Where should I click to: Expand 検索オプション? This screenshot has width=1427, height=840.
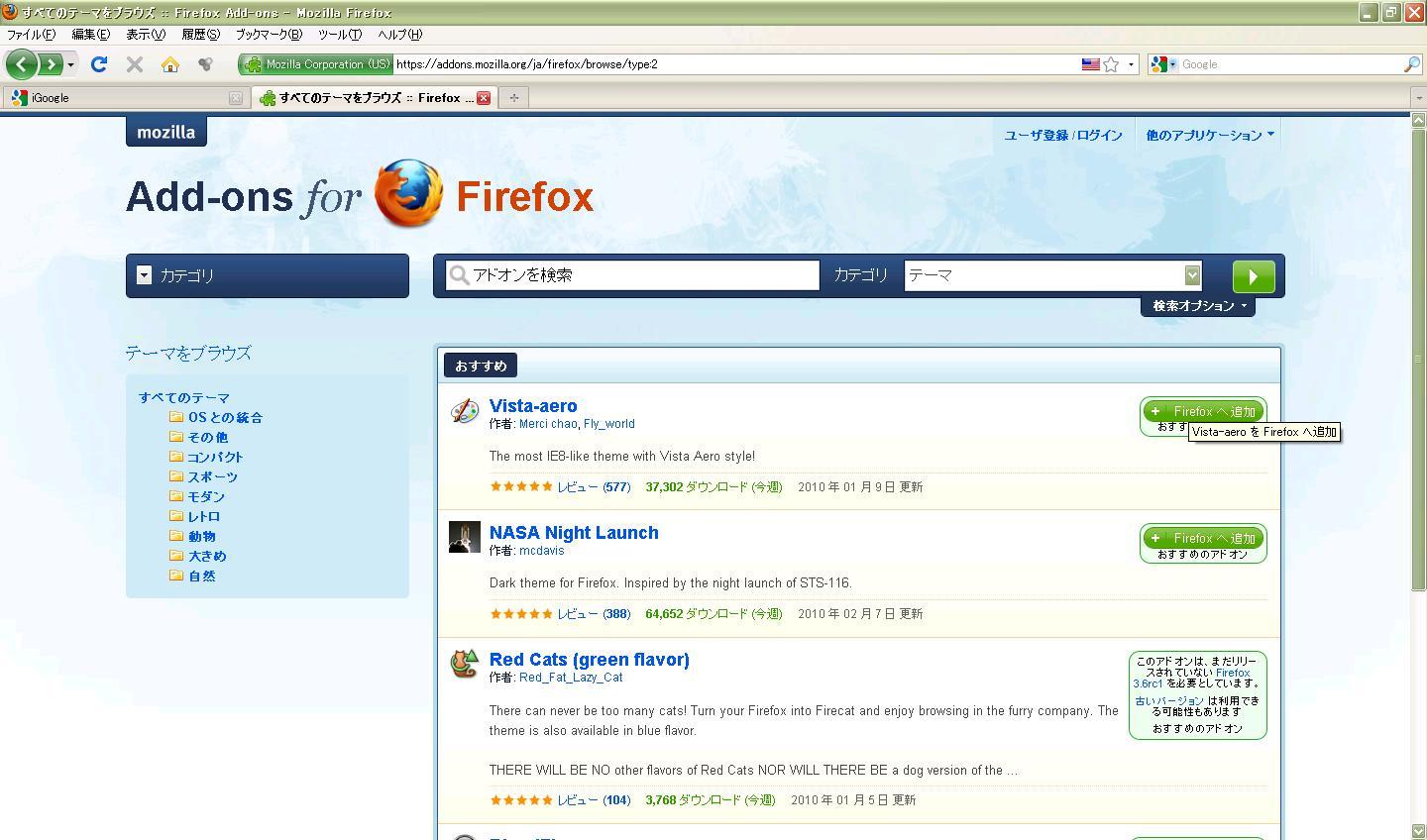pyautogui.click(x=1199, y=306)
